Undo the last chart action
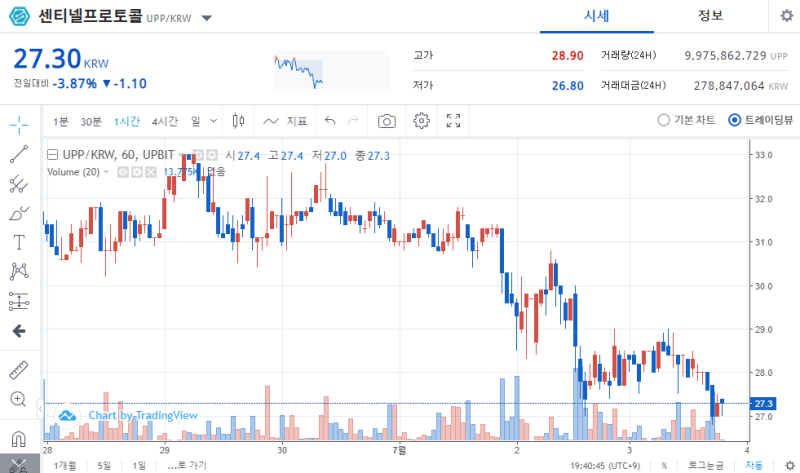Viewport: 800px width, 473px height. point(330,121)
